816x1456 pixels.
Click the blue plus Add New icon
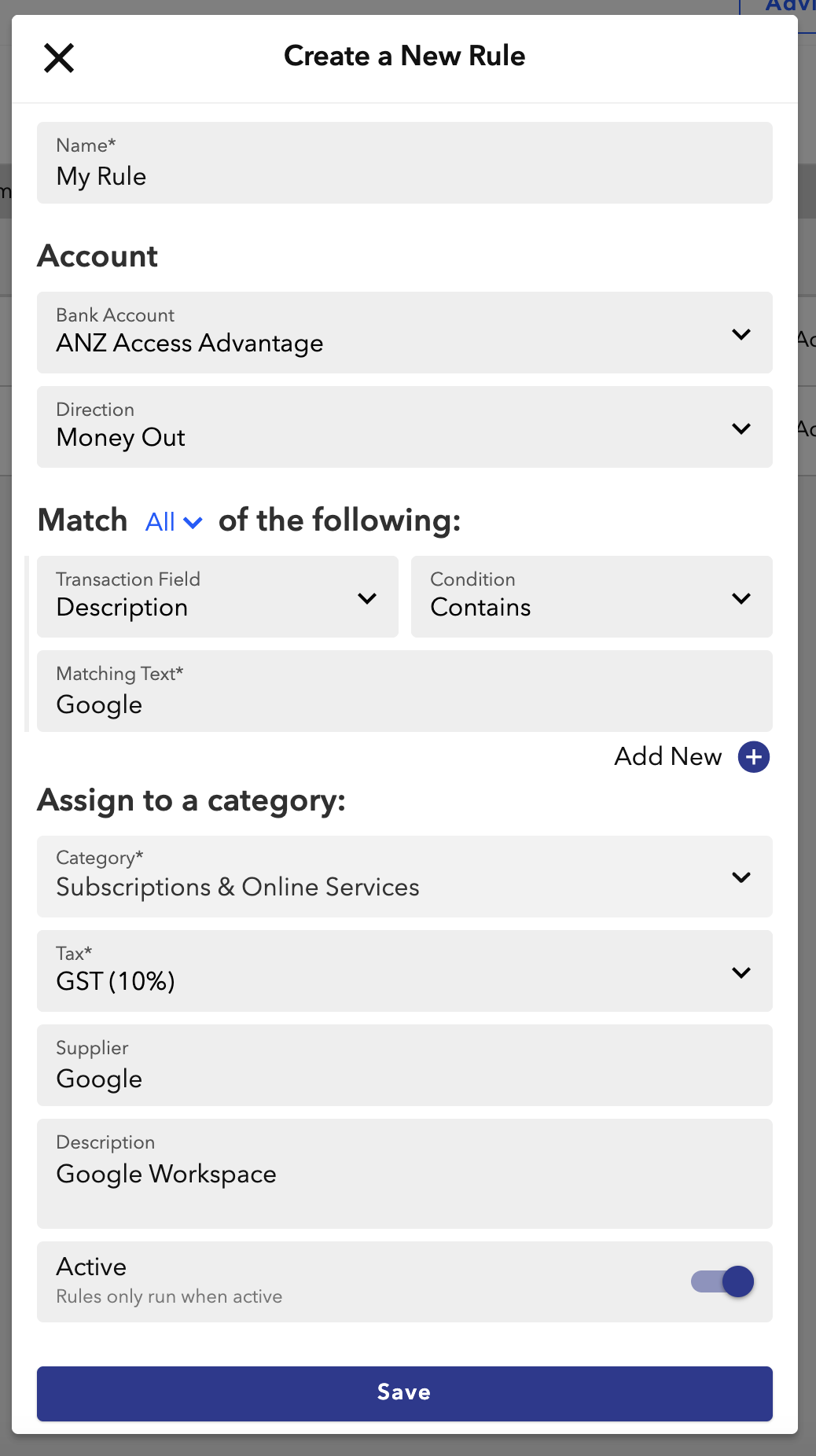[753, 757]
